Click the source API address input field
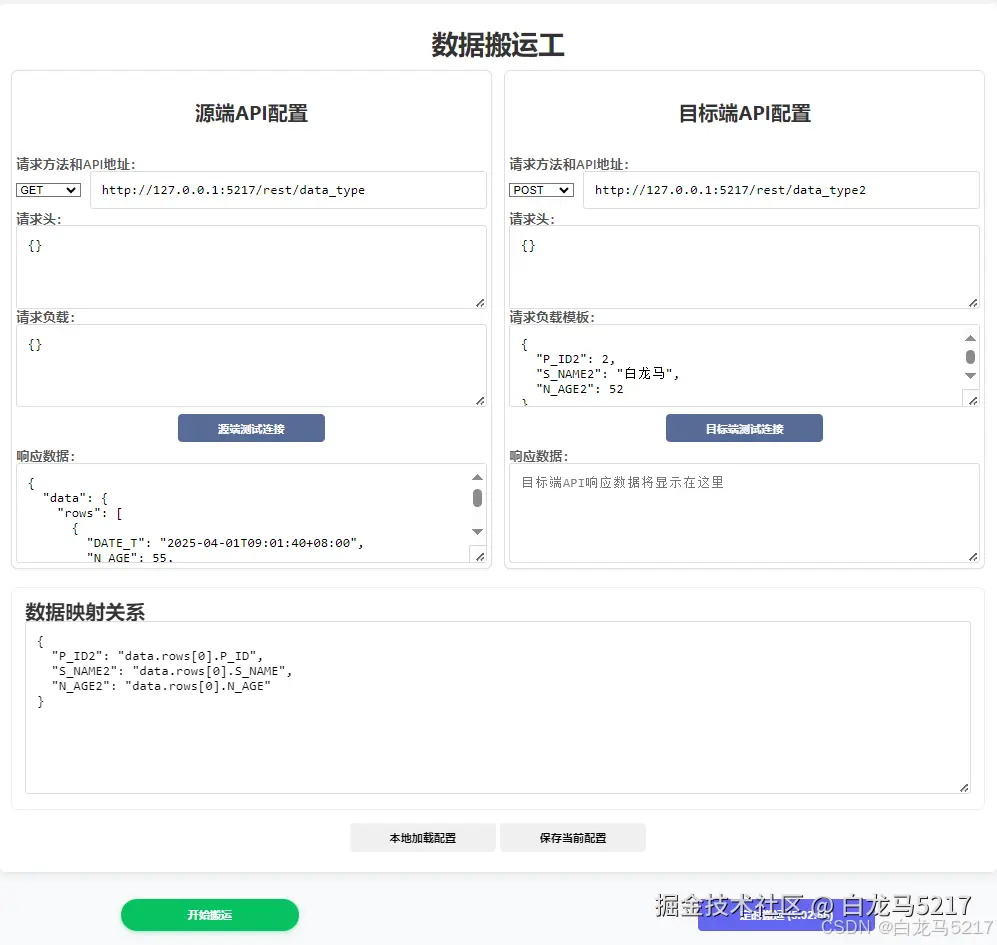The width and height of the screenshot is (997, 945). (288, 190)
